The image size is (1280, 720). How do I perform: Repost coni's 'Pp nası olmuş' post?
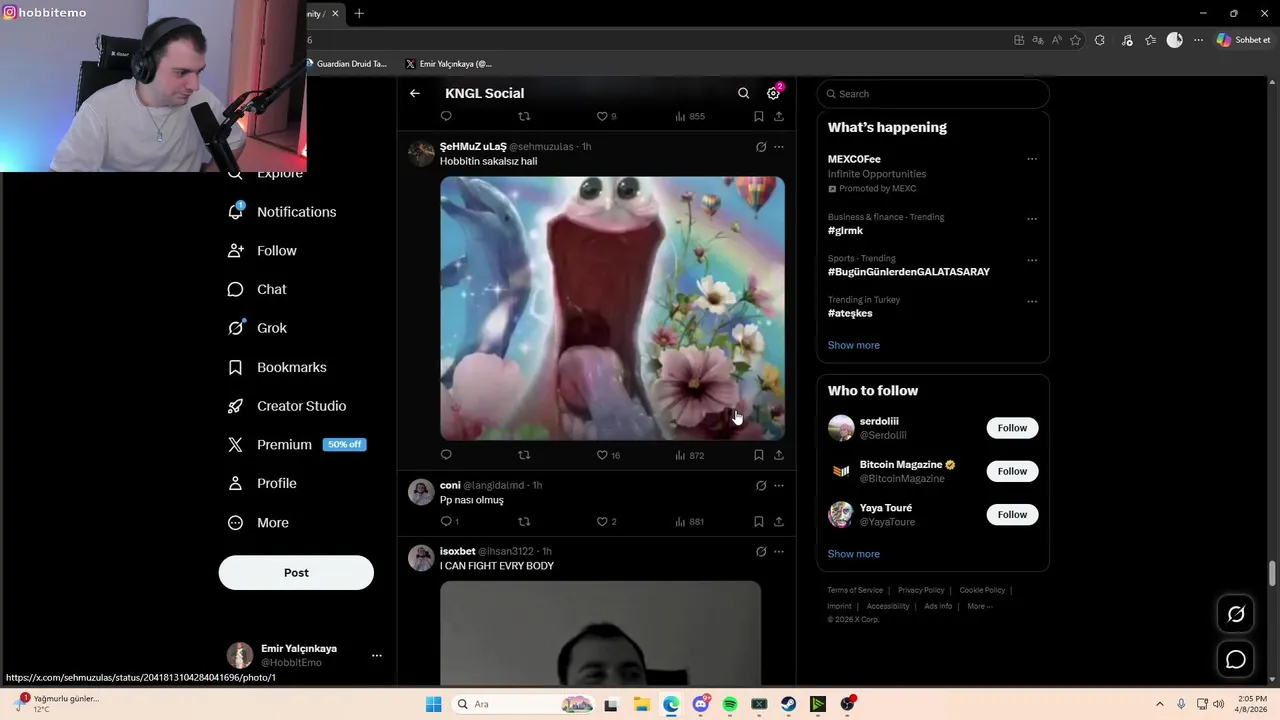tap(524, 521)
